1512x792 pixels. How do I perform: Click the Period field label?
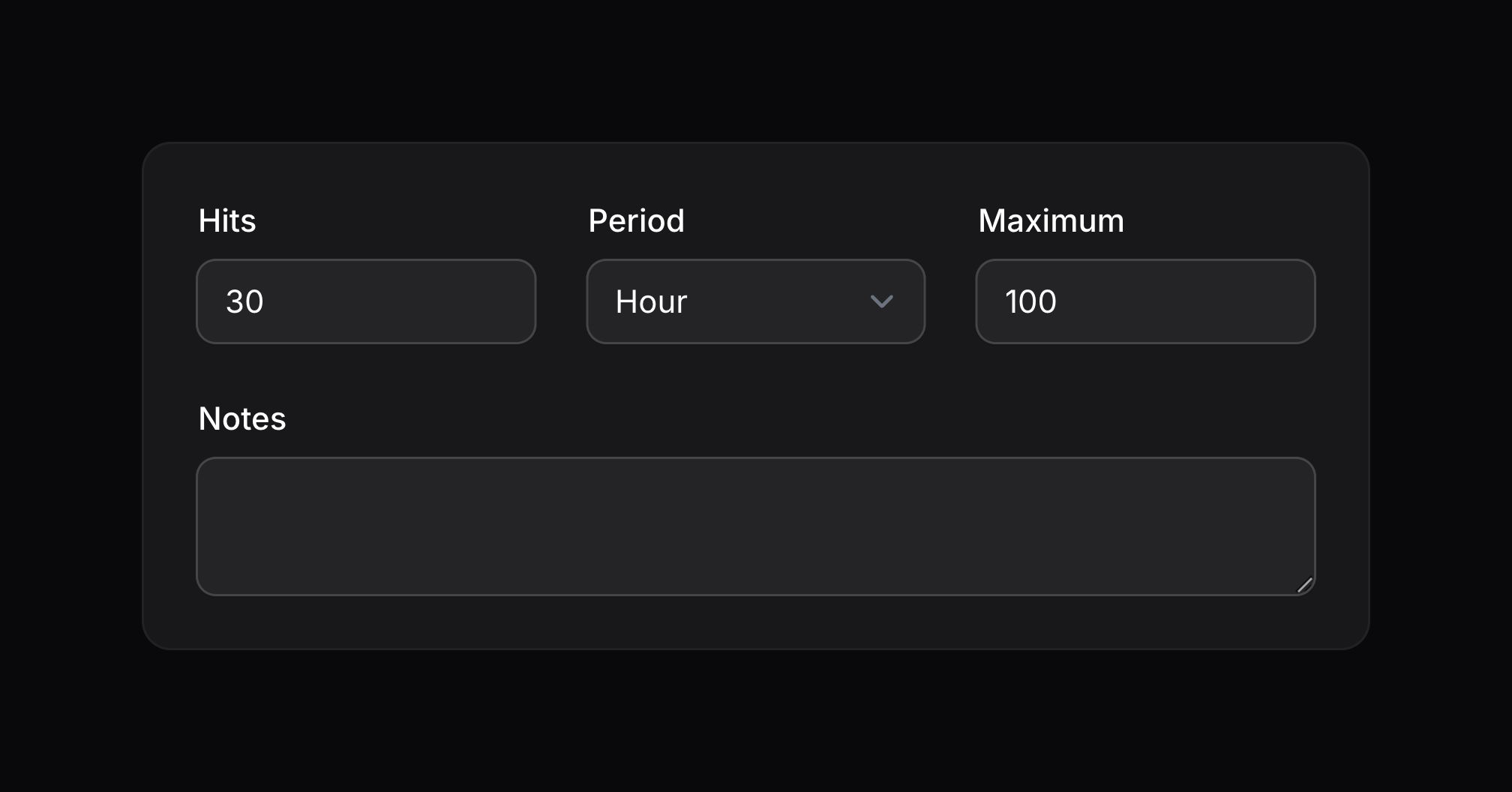click(636, 221)
